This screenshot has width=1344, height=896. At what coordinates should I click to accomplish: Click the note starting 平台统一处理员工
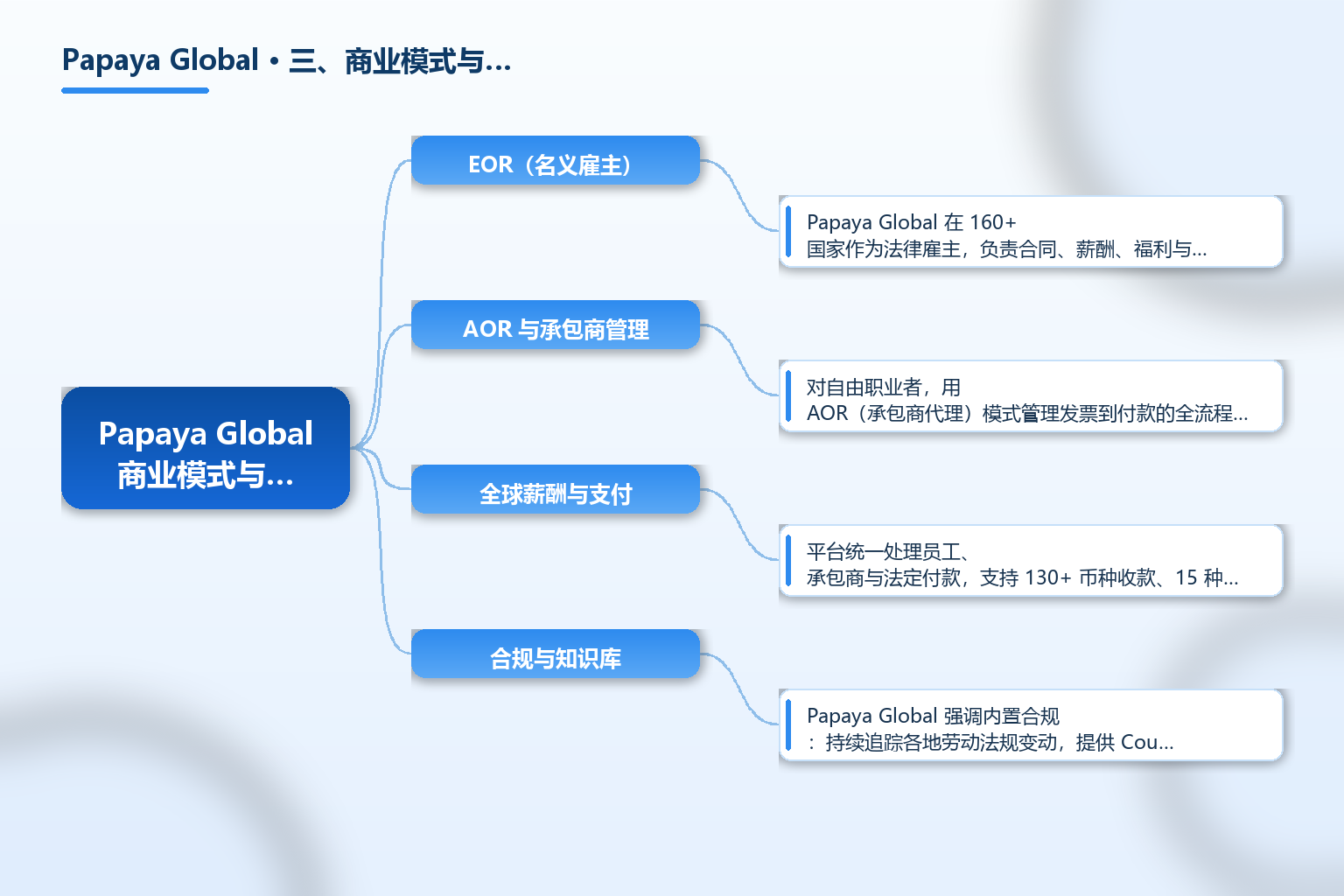1031,561
